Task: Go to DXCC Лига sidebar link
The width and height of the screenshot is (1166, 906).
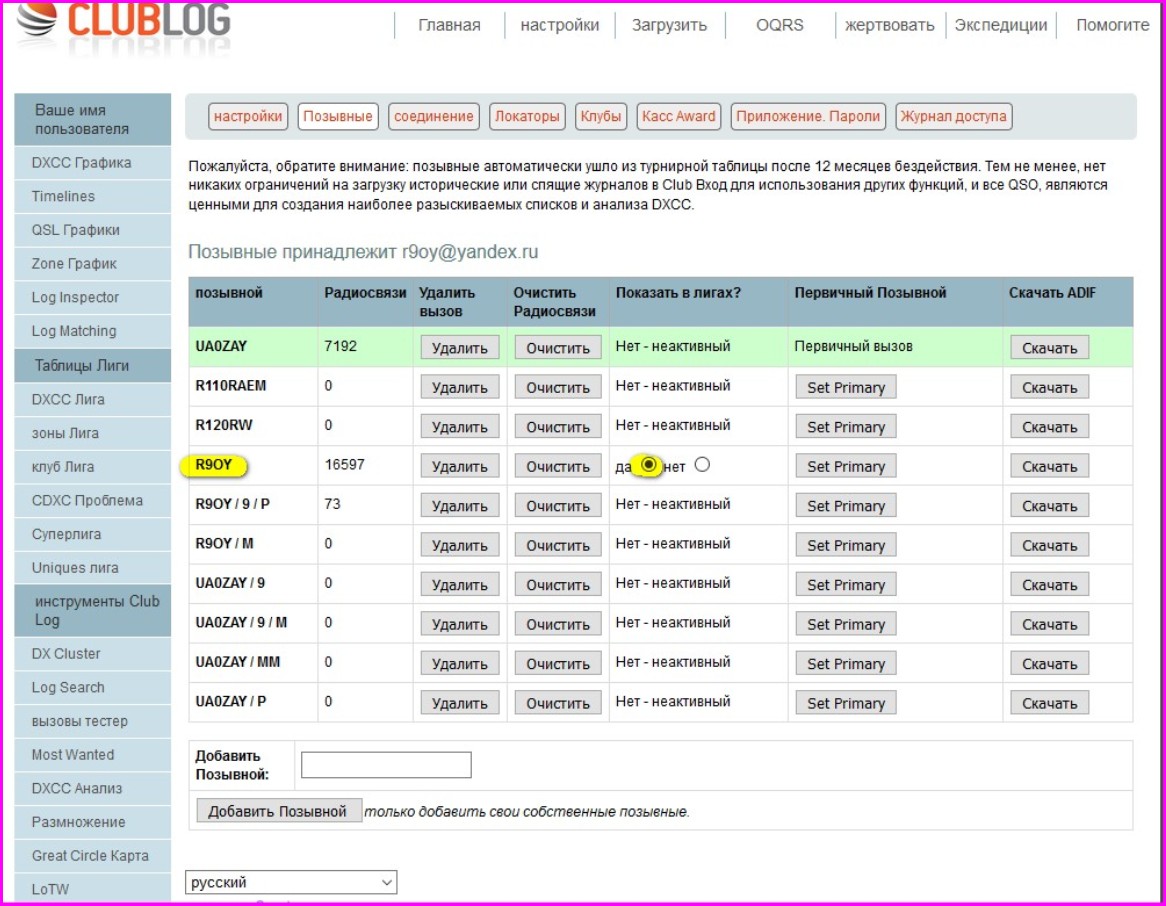Action: (68, 400)
